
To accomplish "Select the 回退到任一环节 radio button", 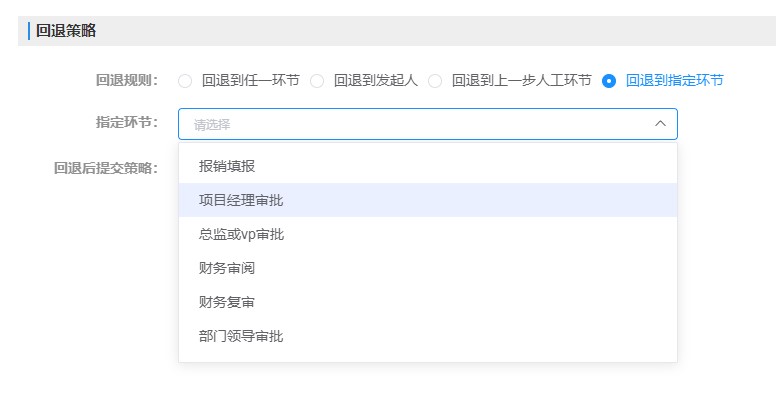I will coord(185,81).
